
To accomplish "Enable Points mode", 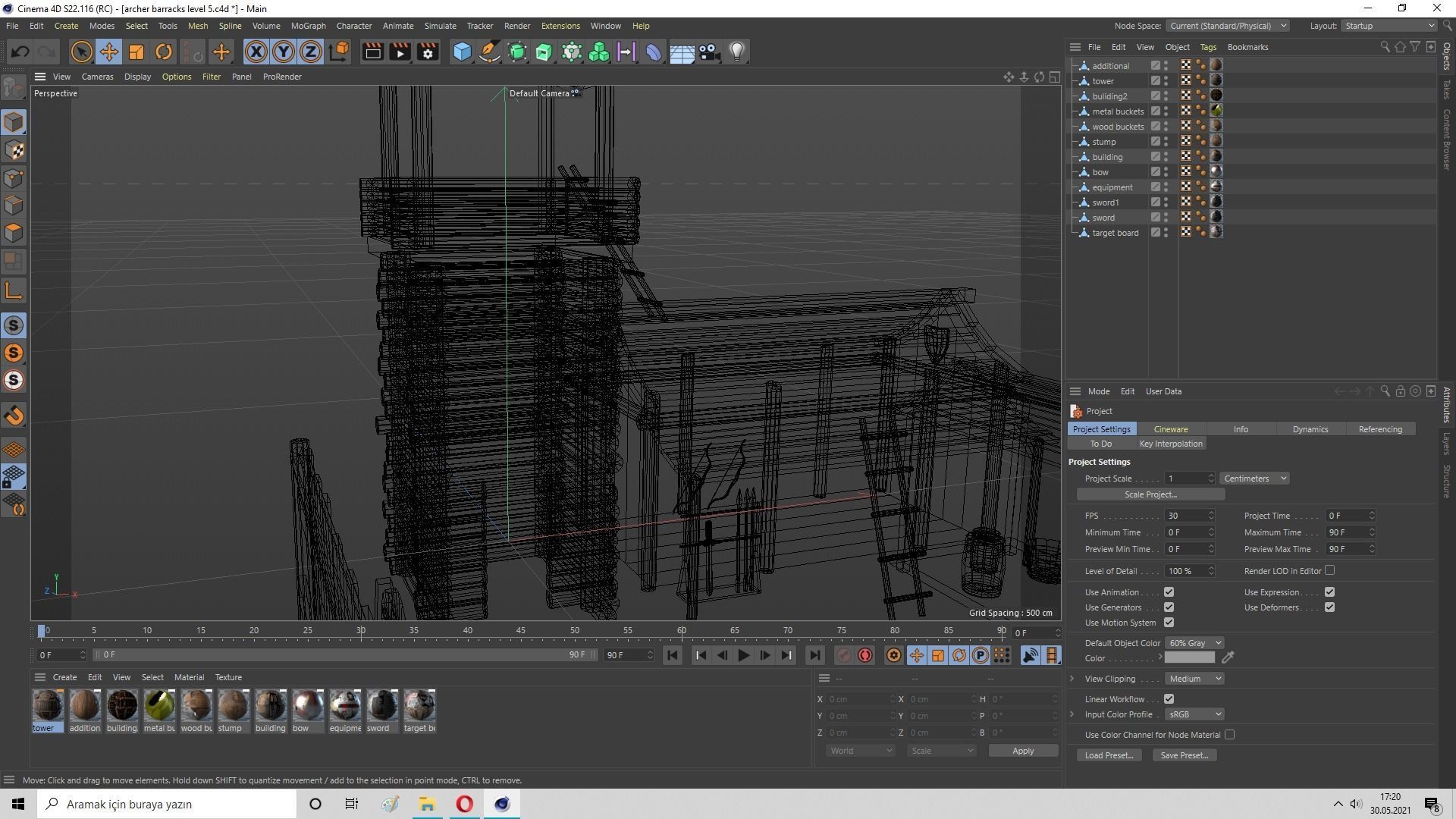I will 14,178.
